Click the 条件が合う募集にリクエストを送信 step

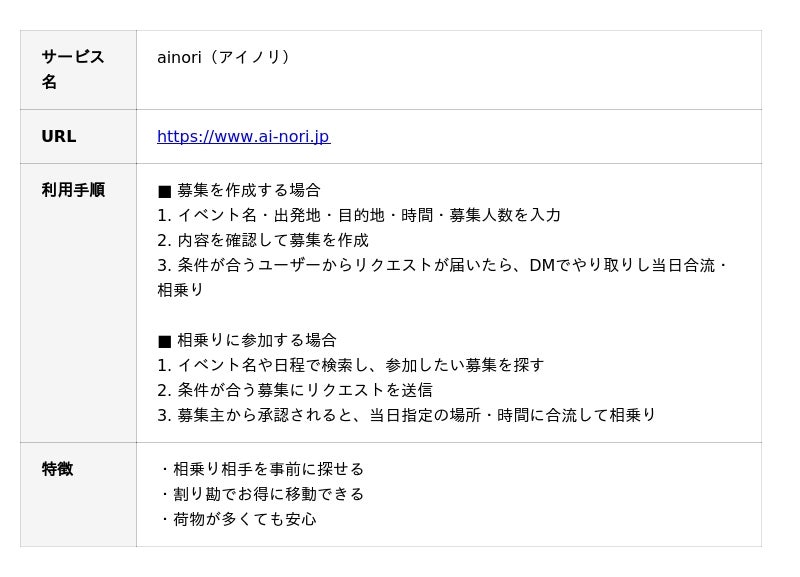(295, 390)
